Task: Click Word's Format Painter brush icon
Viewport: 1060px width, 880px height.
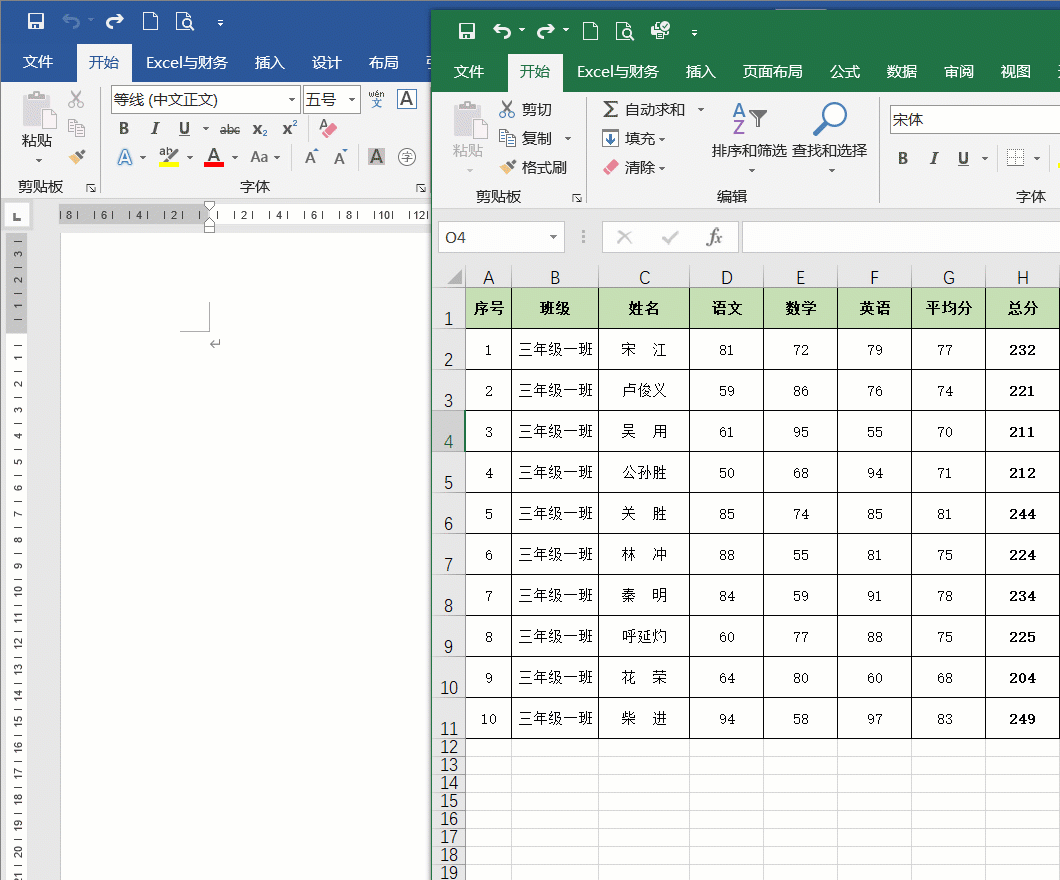Action: pyautogui.click(x=76, y=157)
